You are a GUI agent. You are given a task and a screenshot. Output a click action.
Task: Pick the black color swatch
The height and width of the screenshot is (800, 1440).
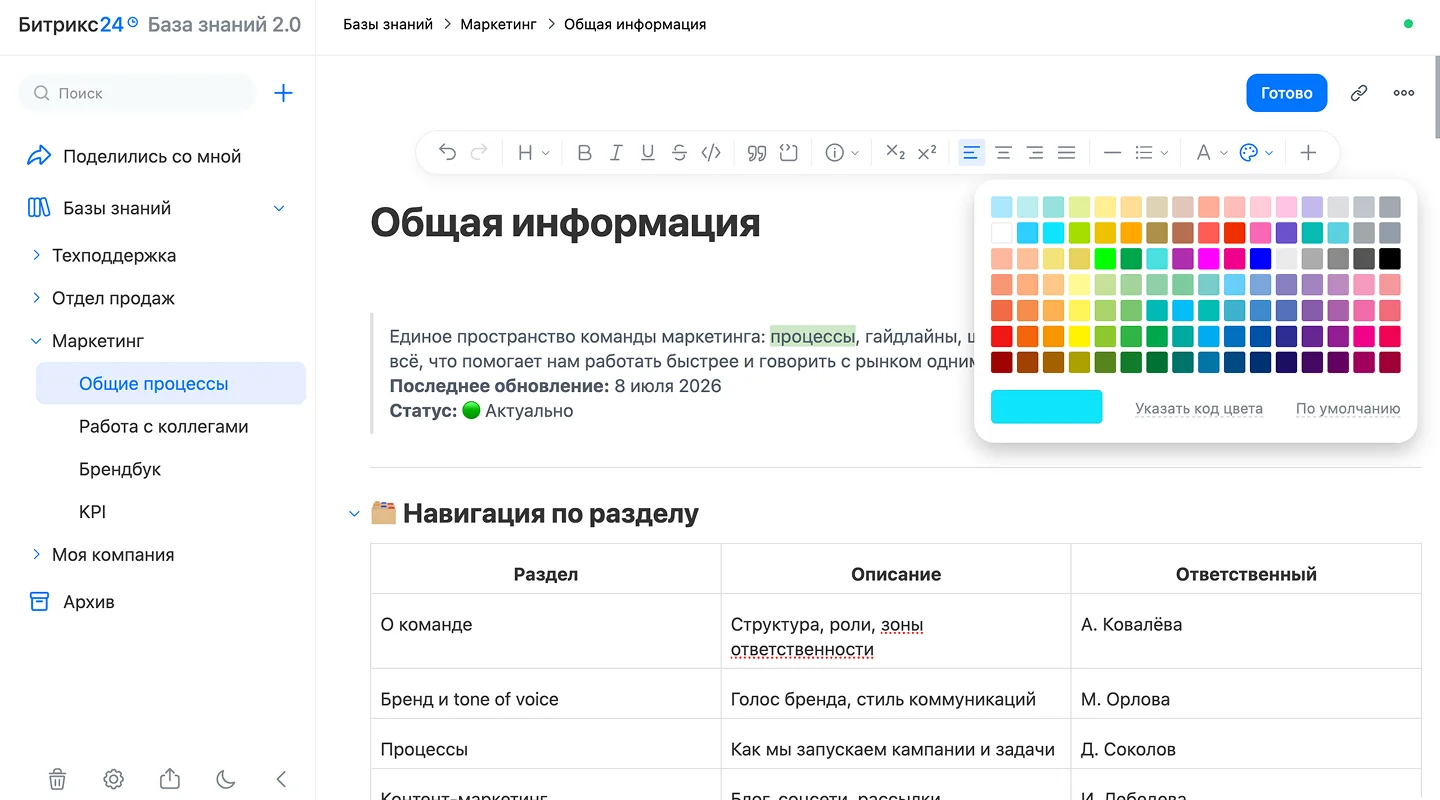1390,259
